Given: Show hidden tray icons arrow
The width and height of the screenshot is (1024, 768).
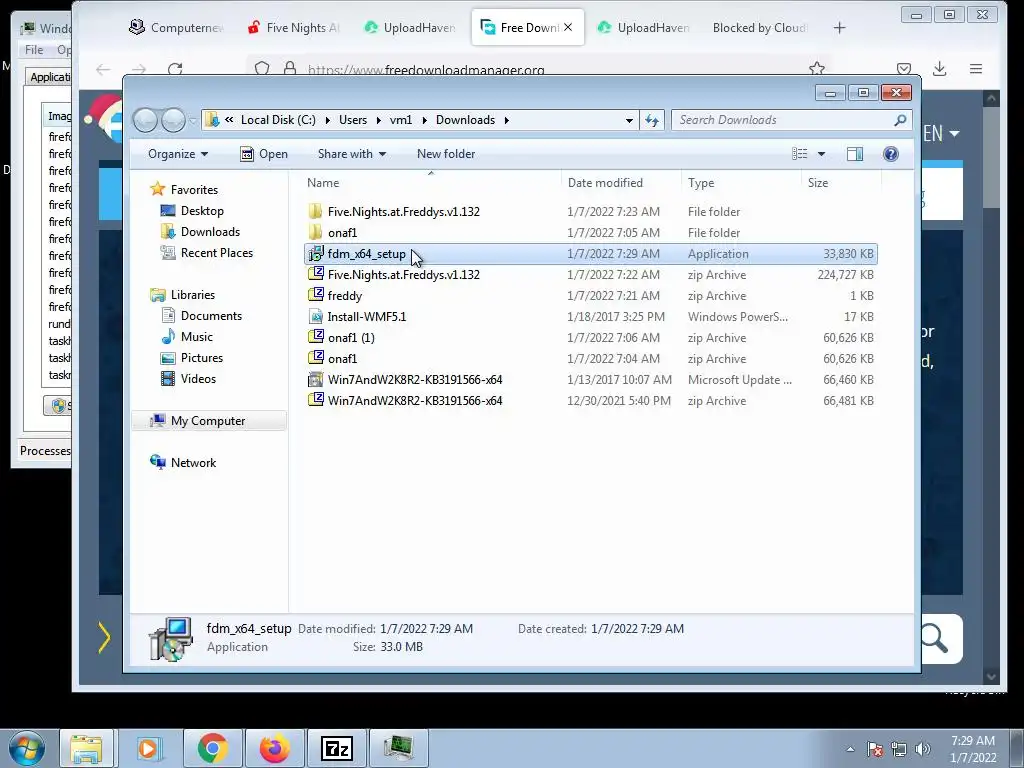Looking at the screenshot, I should 850,749.
